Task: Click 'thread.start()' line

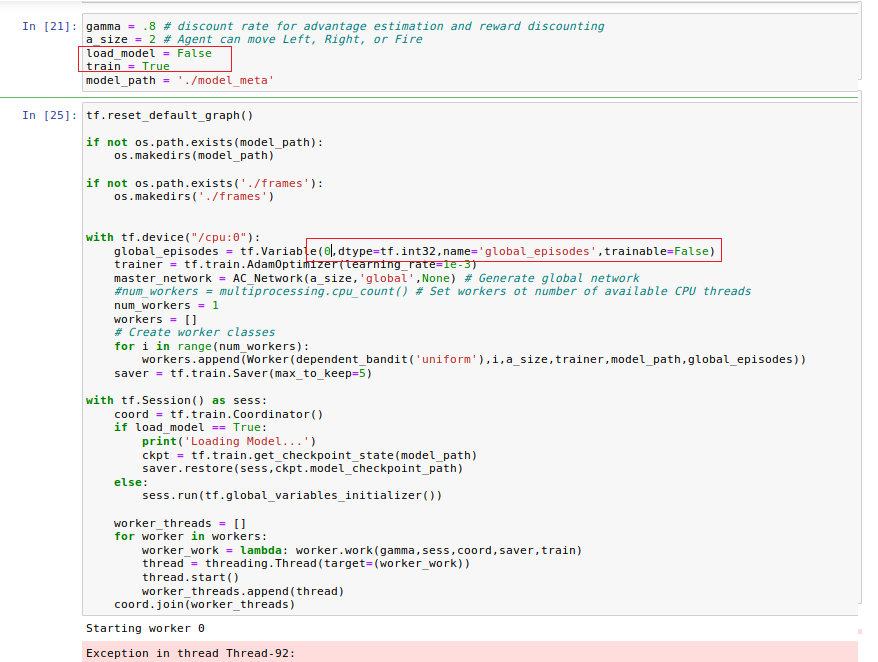Action: tap(190, 577)
